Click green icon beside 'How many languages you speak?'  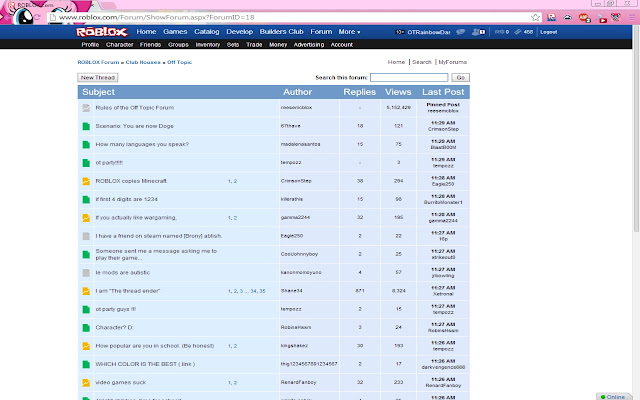[86, 144]
